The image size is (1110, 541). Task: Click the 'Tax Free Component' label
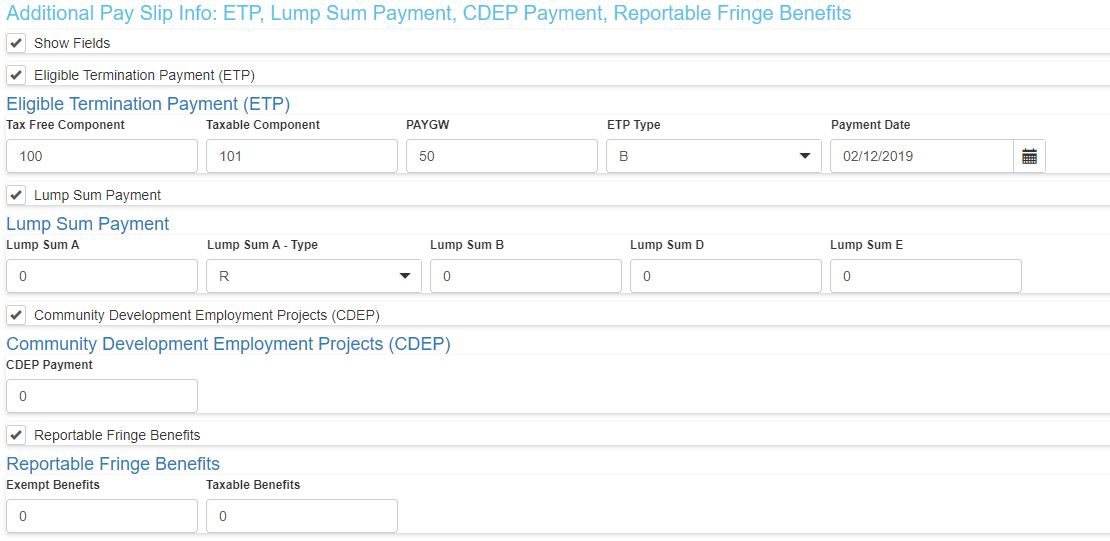pos(66,125)
